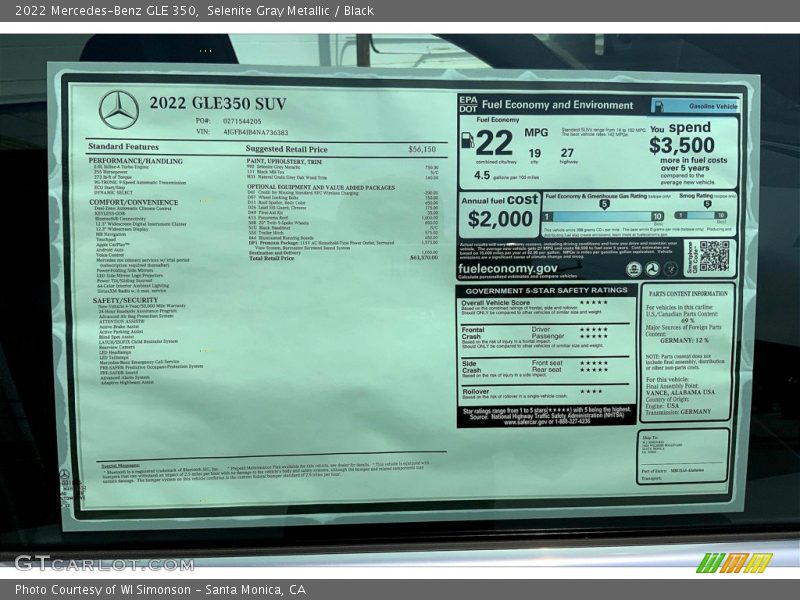This screenshot has width=800, height=600.
Task: Click the fueleconomy.gov link
Action: click(508, 268)
